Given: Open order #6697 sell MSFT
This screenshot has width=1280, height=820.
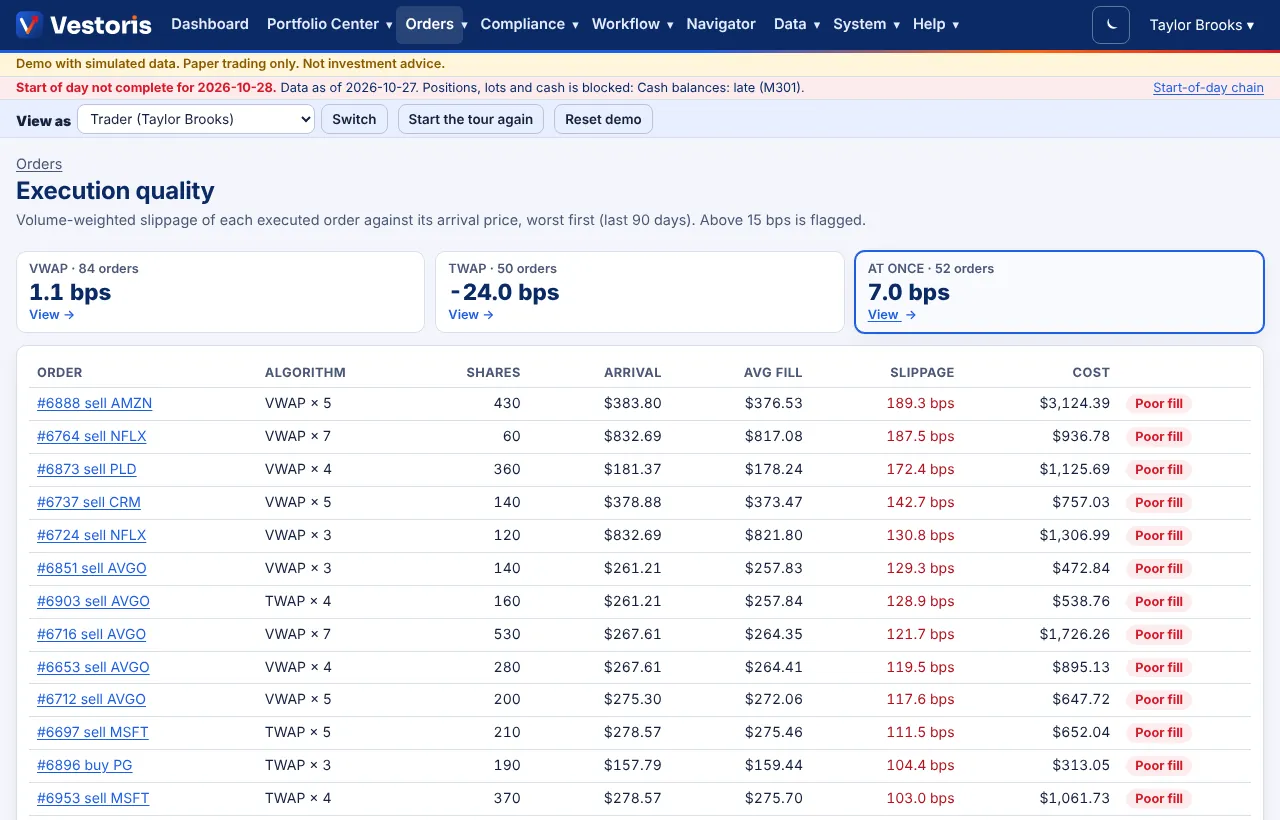Looking at the screenshot, I should coord(93,732).
